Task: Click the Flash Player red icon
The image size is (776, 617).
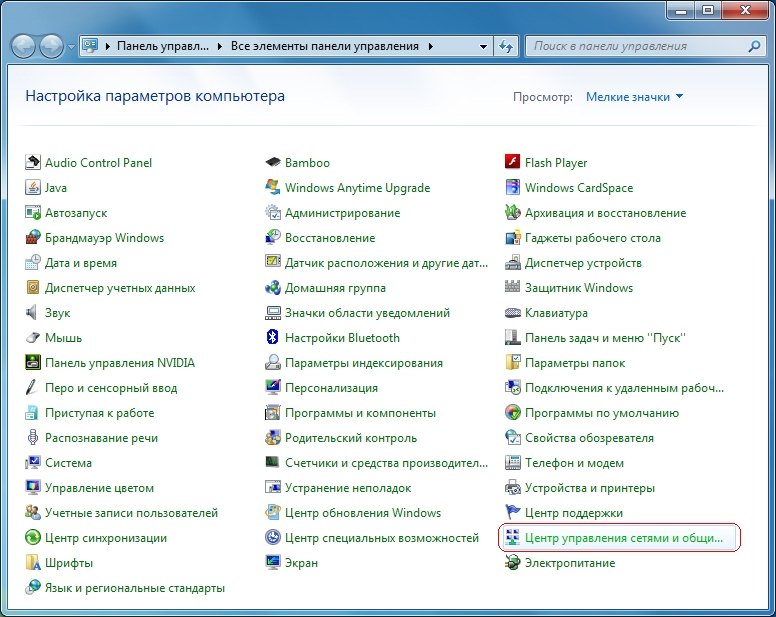Action: tap(513, 162)
